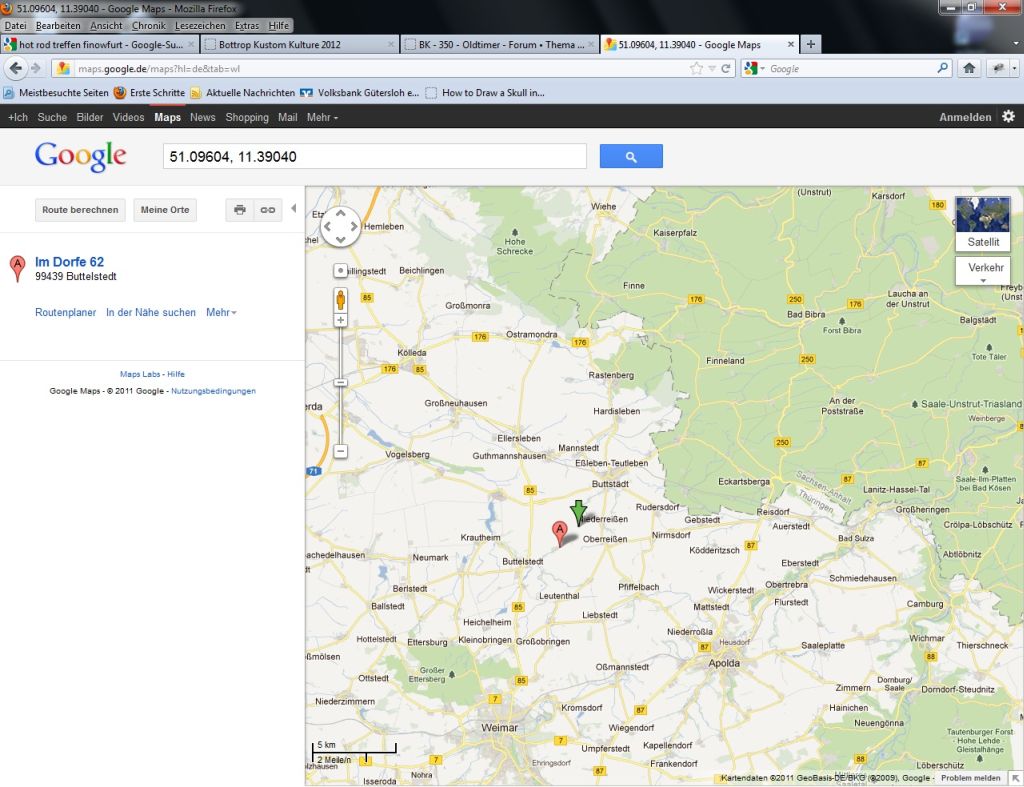
Task: Switch map to Satellit view
Action: pyautogui.click(x=983, y=224)
